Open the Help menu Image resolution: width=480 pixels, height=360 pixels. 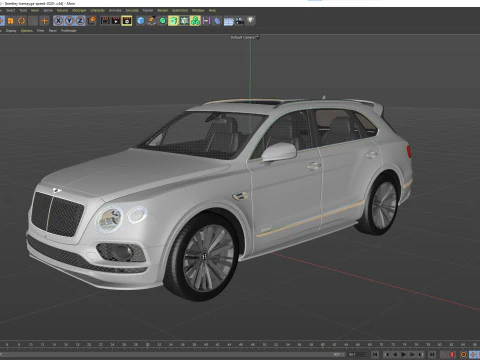212,10
